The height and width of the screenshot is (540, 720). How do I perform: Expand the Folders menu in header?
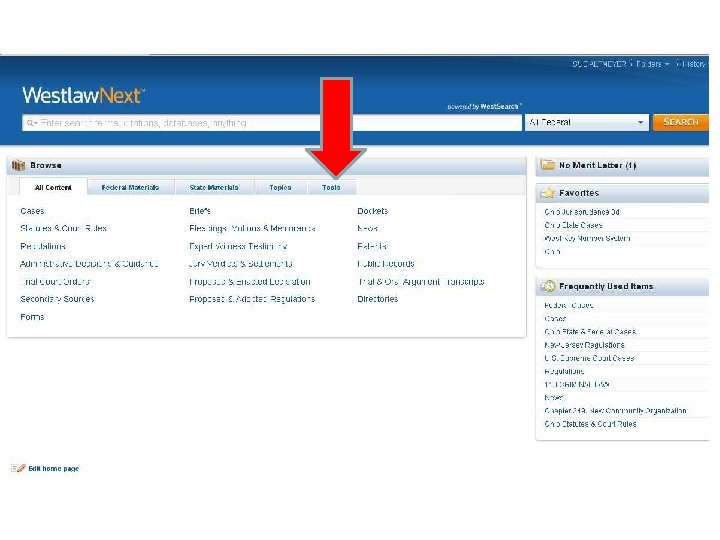point(652,64)
